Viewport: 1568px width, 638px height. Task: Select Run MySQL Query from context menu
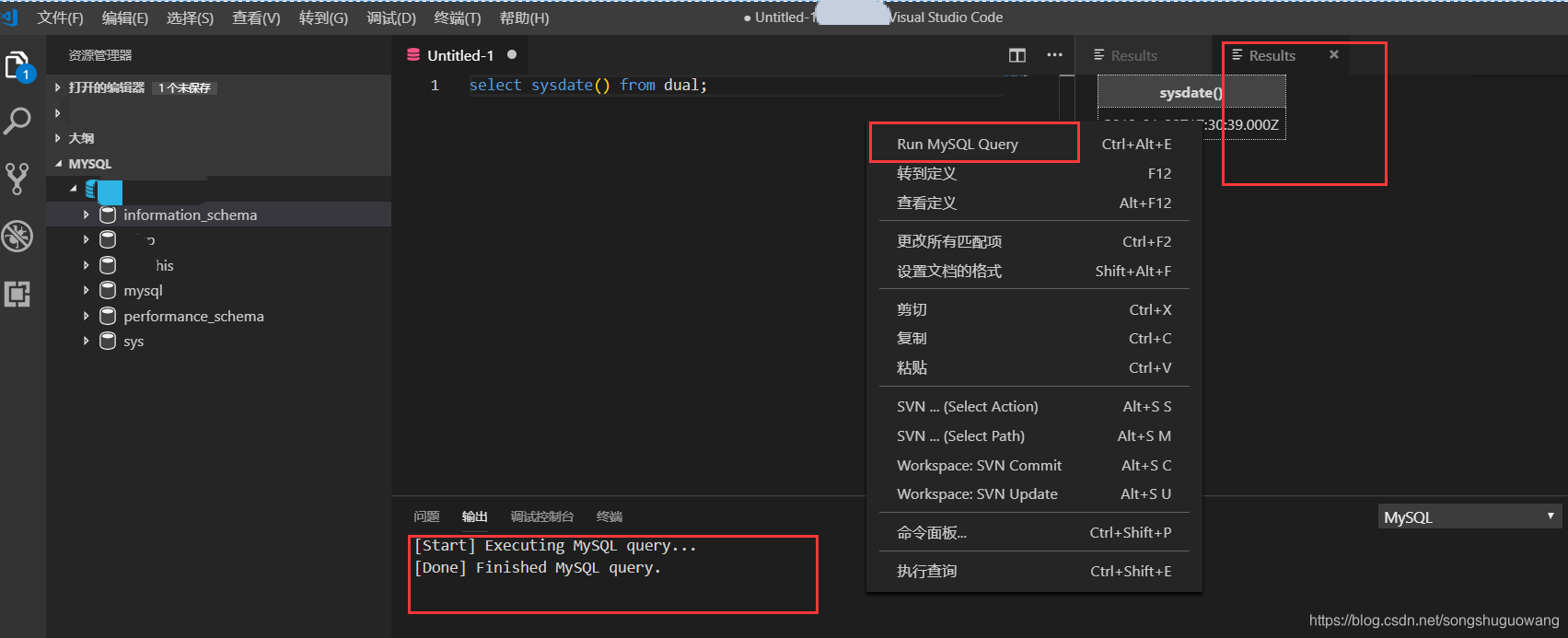(1034, 144)
